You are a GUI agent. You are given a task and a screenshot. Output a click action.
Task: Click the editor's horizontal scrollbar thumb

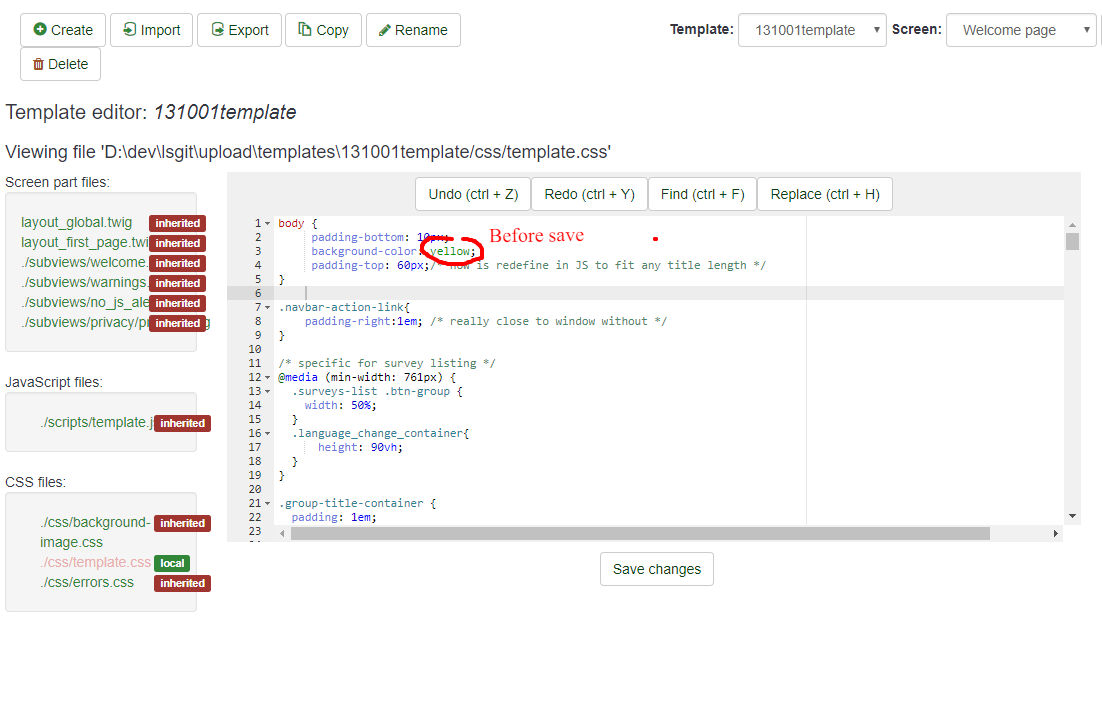[x=640, y=534]
